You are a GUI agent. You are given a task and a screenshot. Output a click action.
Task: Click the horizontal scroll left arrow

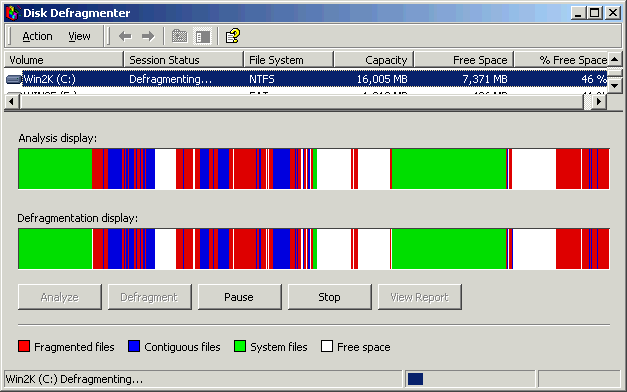click(x=12, y=102)
